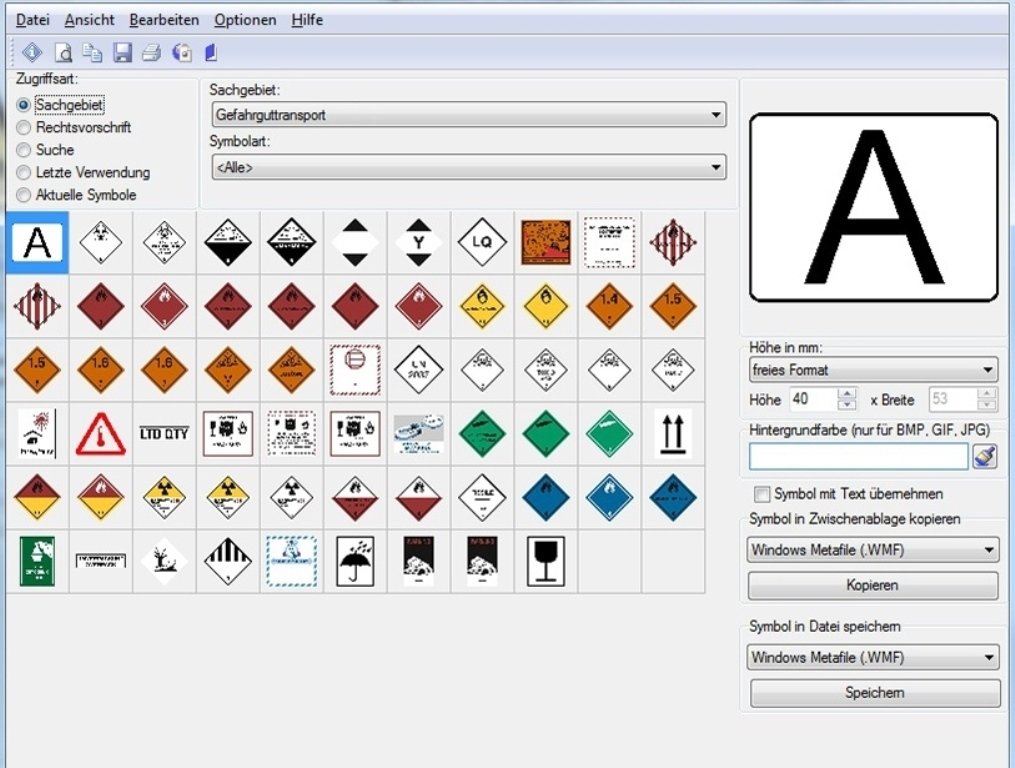Select the umbrella keep-dry symbol
1015x768 pixels.
pos(355,561)
